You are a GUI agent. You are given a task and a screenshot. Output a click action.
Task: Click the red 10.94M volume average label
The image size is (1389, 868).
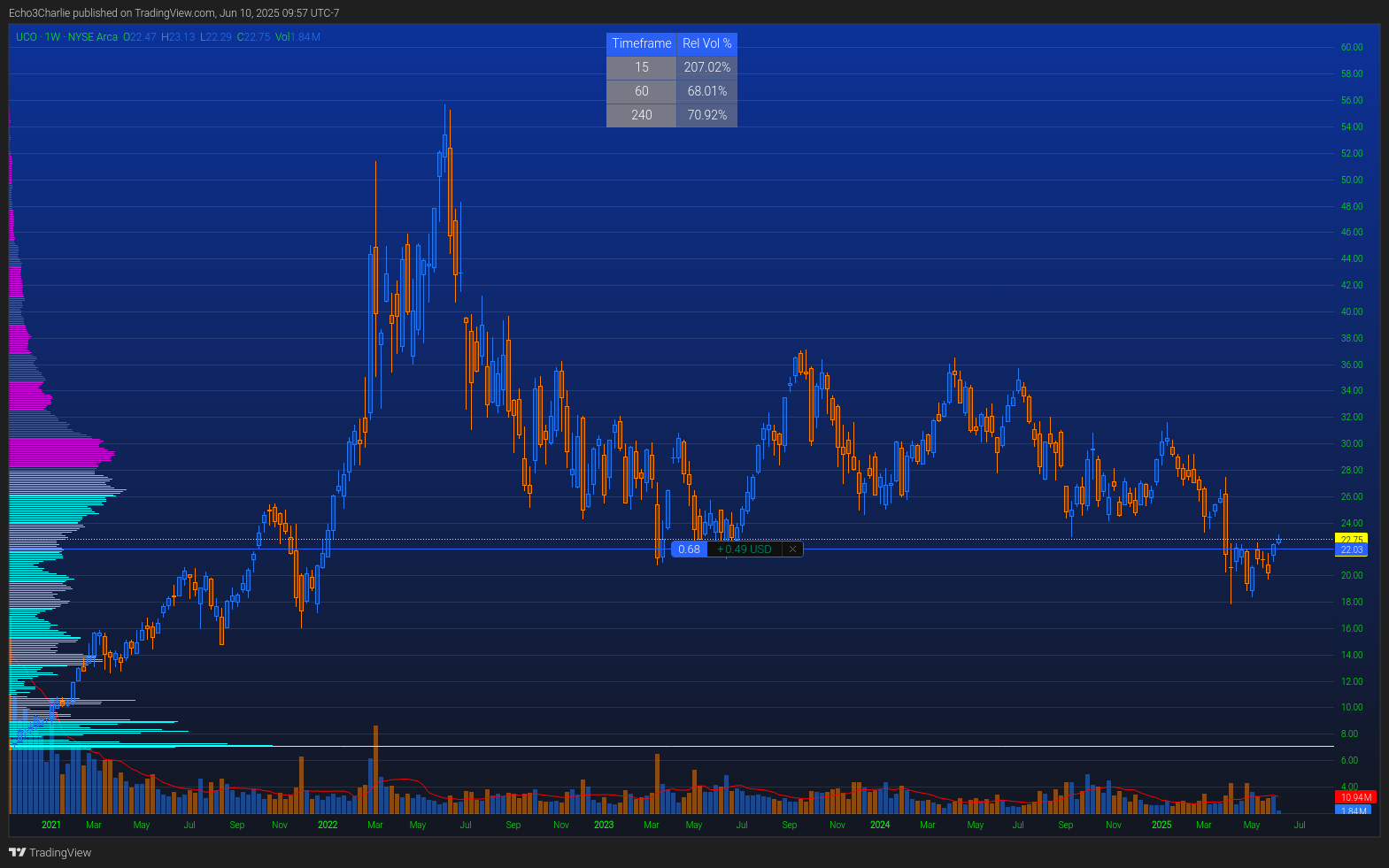(1355, 797)
